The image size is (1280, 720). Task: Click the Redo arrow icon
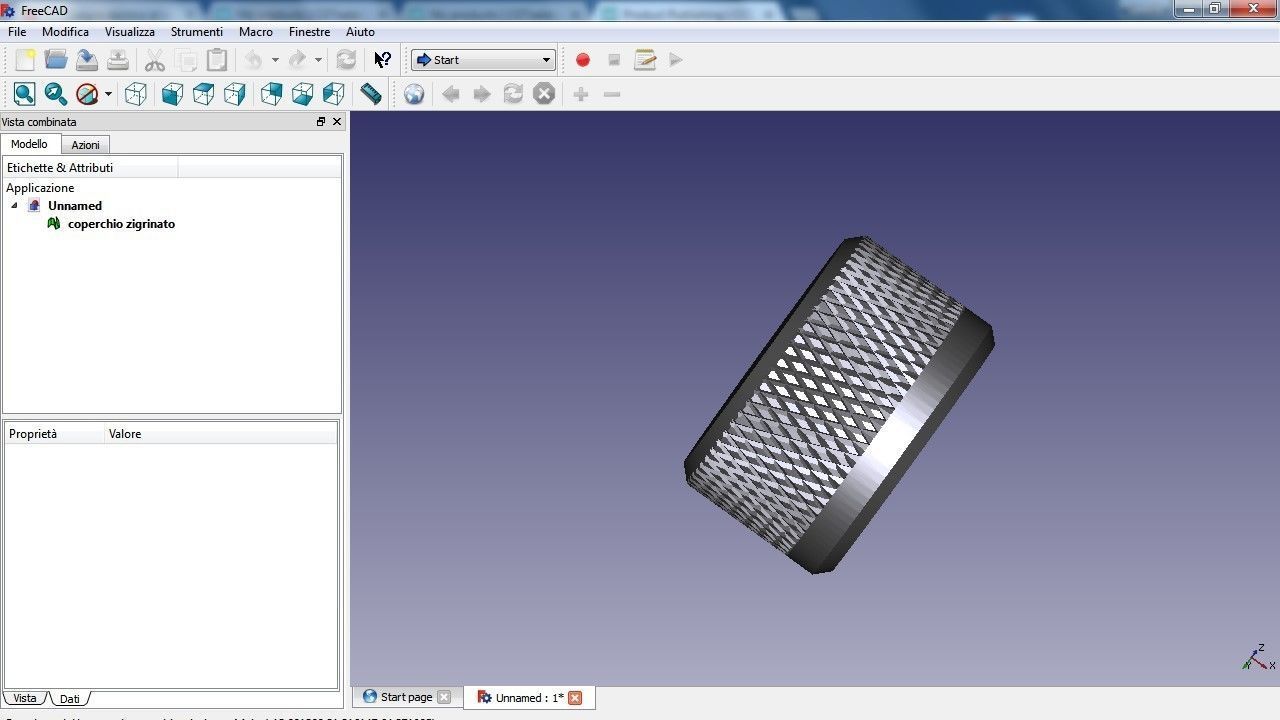click(297, 60)
